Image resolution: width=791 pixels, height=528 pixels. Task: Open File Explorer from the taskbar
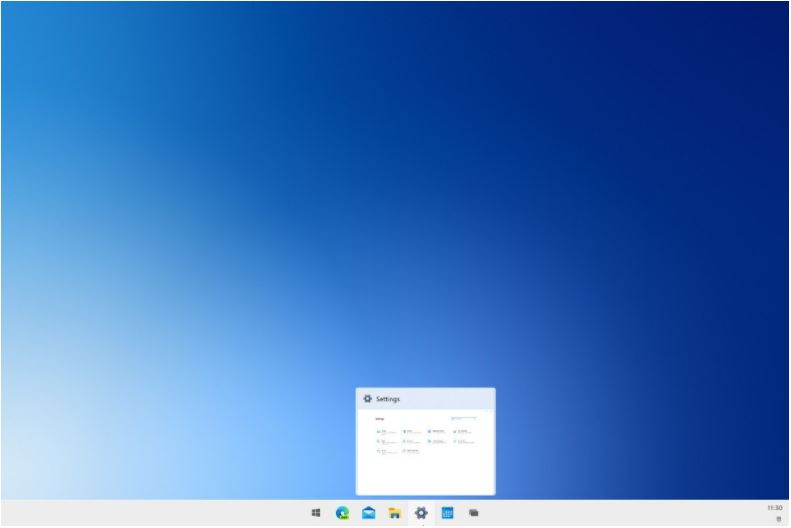395,513
